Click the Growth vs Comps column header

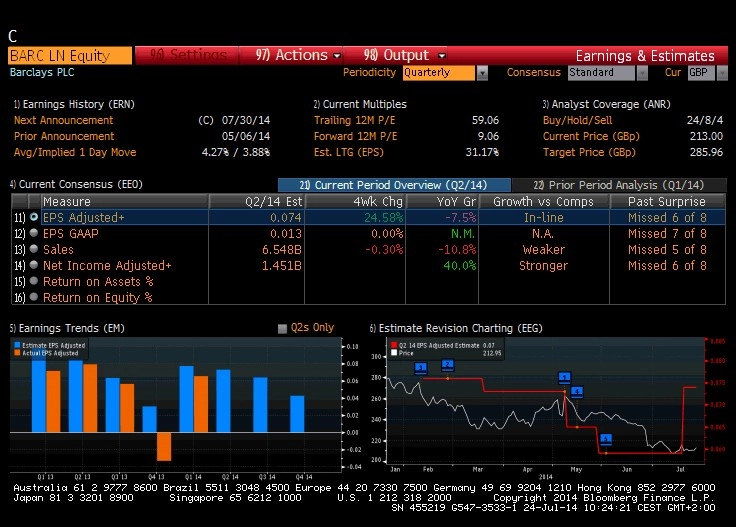[544, 201]
